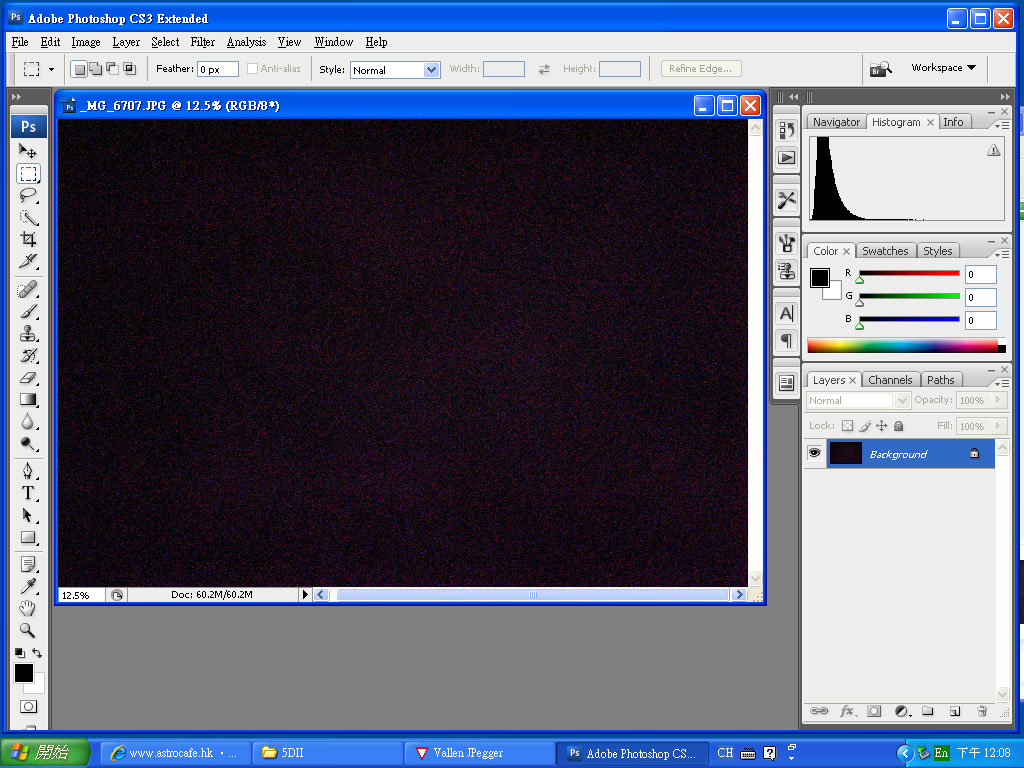
Task: Select the Horizontal Type tool
Action: (x=28, y=493)
